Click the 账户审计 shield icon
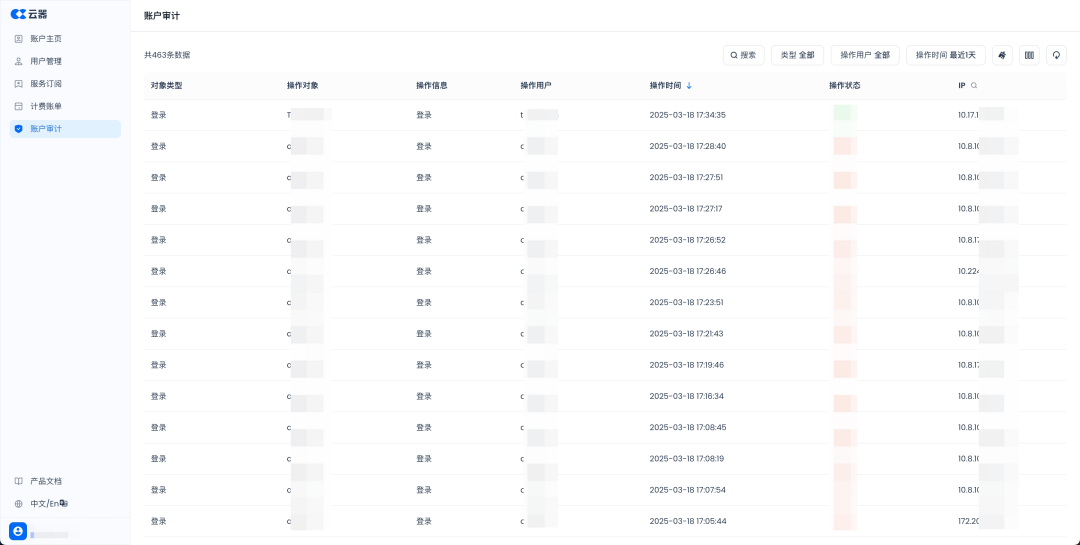Image resolution: width=1080 pixels, height=545 pixels. pos(19,129)
